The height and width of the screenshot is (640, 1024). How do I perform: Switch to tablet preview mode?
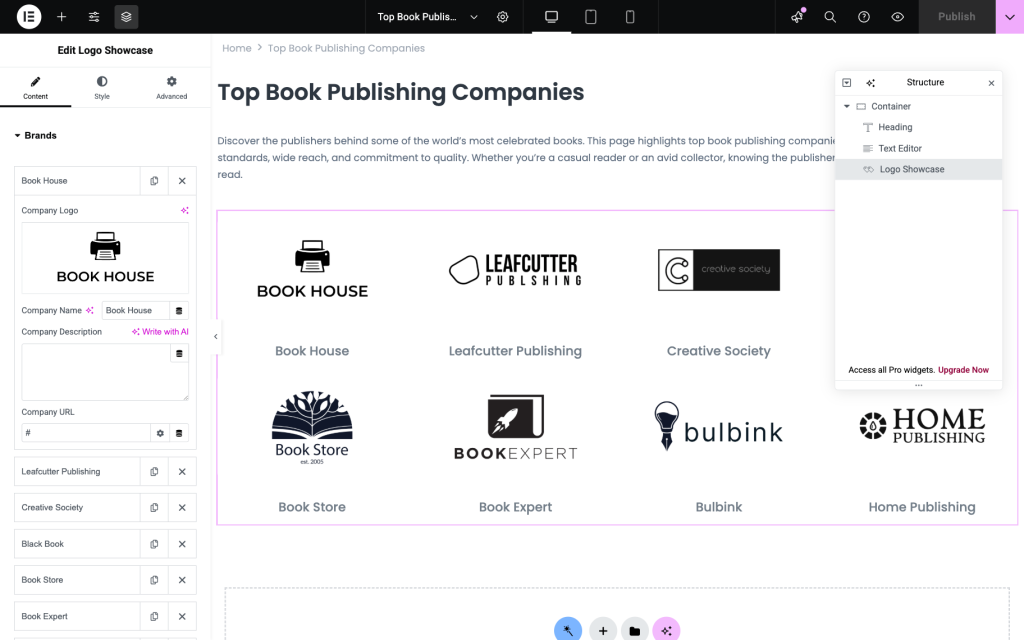click(590, 17)
